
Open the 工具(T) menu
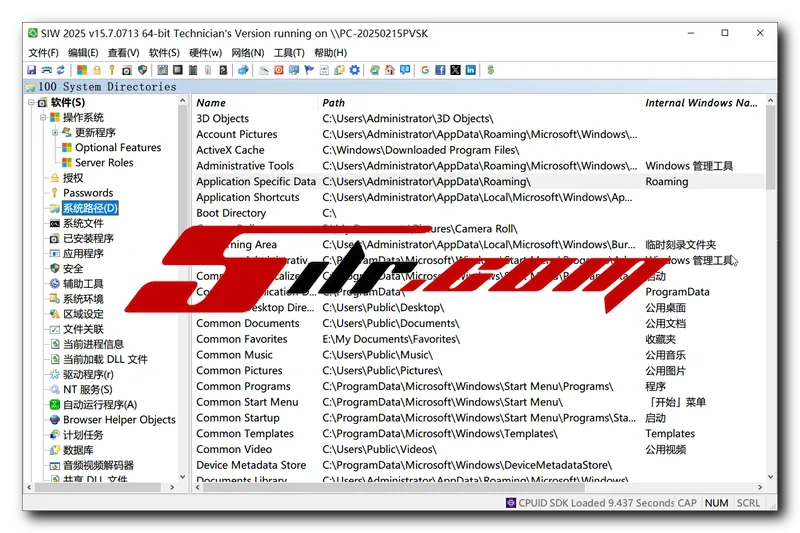point(289,53)
